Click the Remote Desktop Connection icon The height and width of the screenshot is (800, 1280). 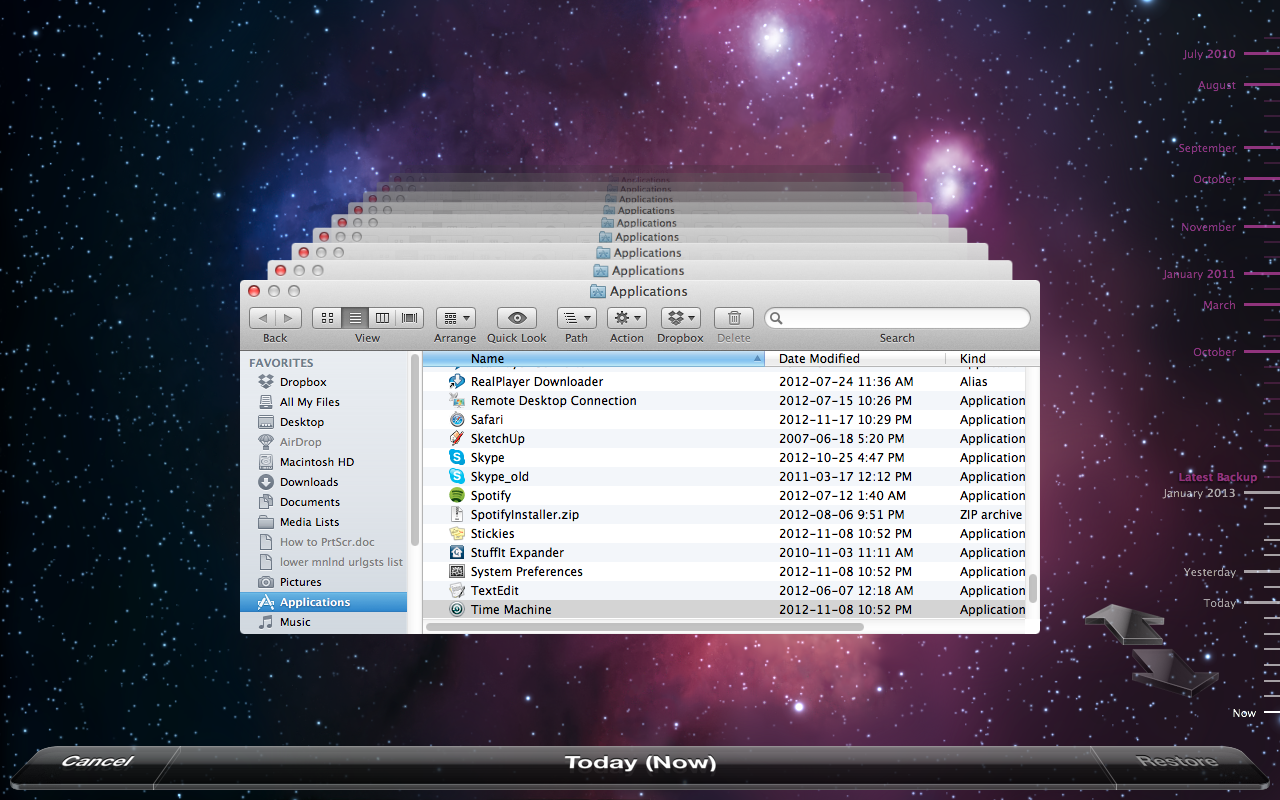(x=457, y=400)
